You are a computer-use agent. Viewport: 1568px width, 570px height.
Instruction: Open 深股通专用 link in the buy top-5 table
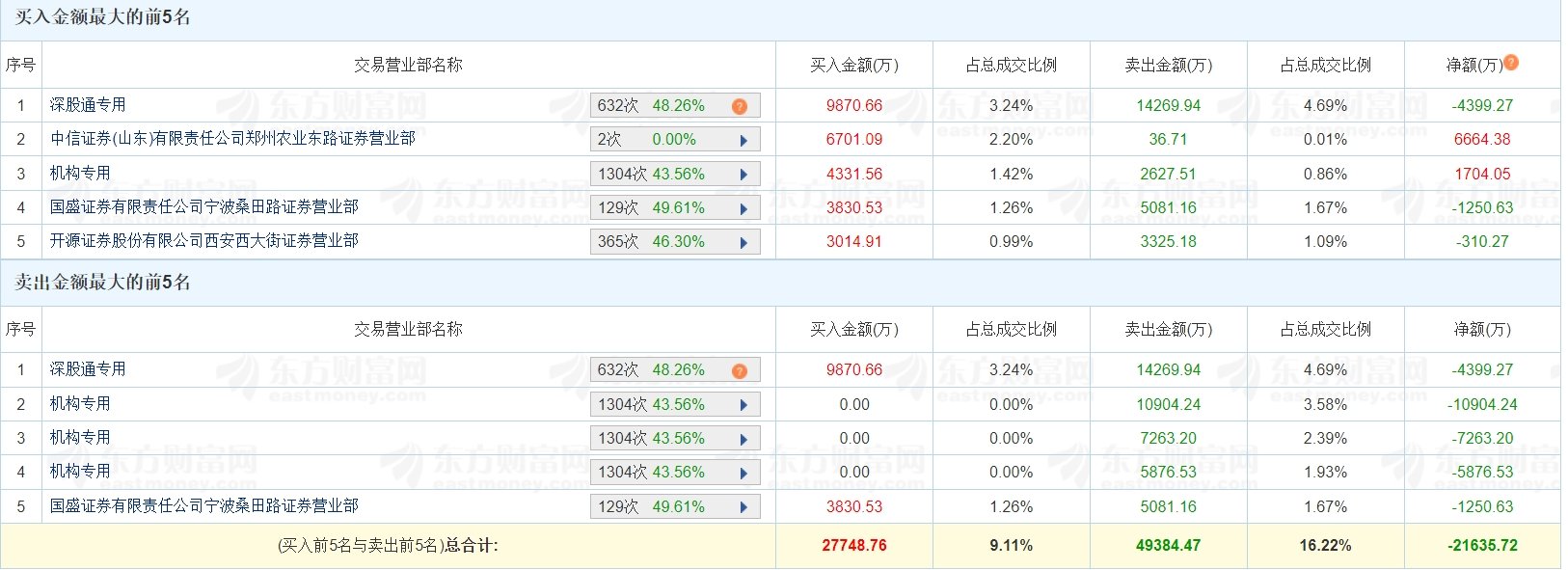88,105
